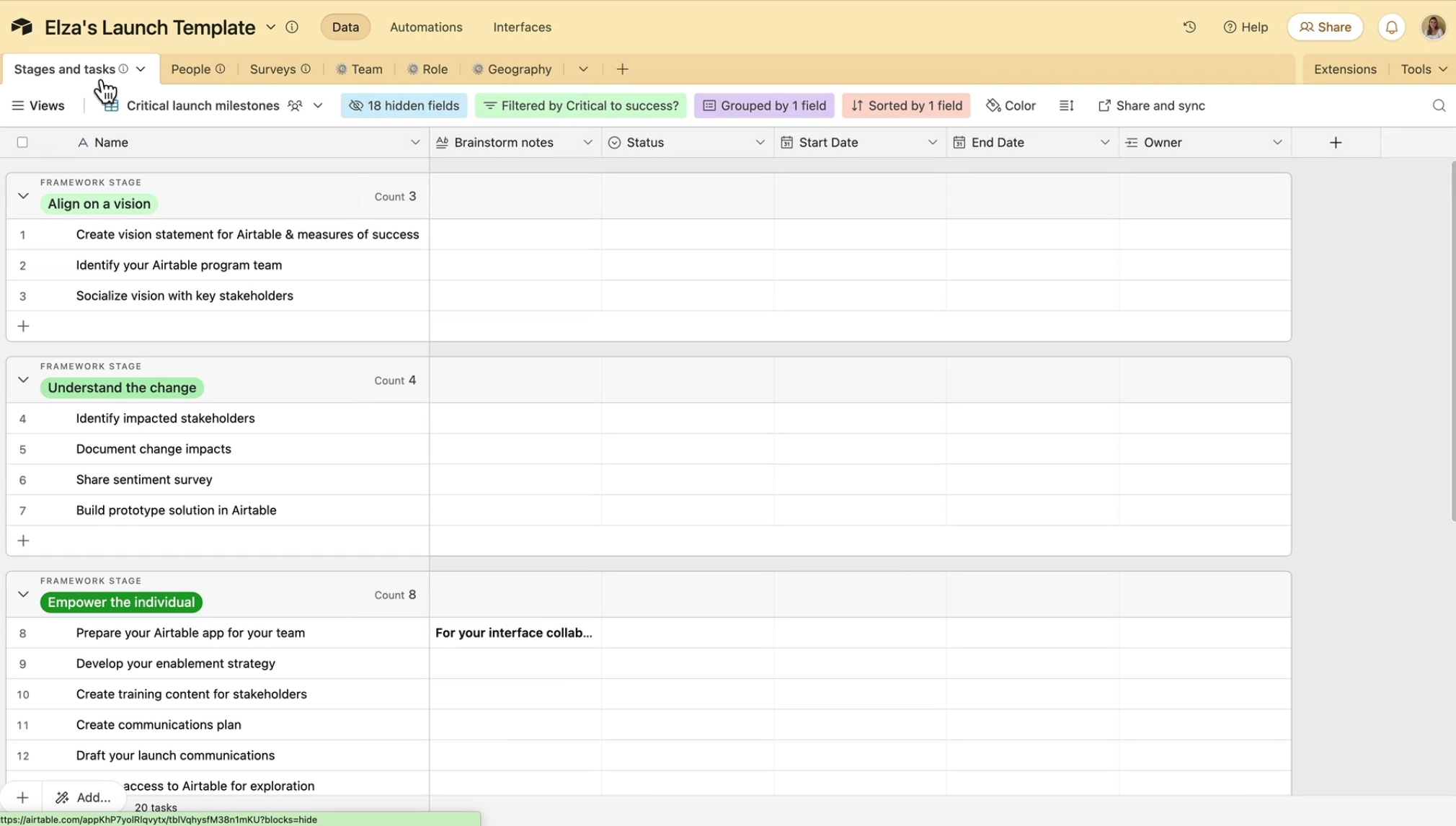Click Critical launch milestones view name
Viewport: 1456px width, 826px height.
(203, 105)
